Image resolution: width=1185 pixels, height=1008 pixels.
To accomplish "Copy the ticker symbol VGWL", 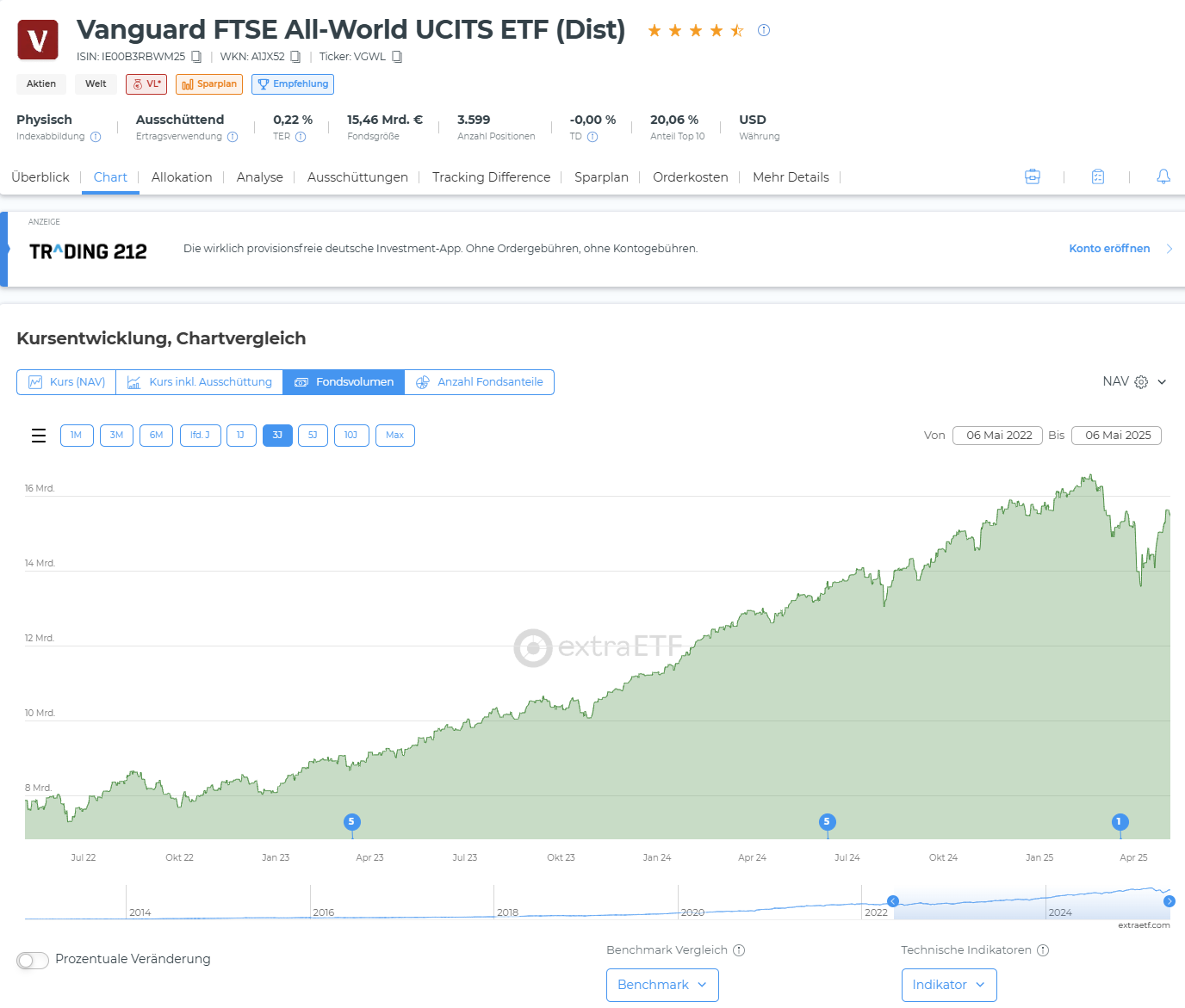I will (397, 57).
